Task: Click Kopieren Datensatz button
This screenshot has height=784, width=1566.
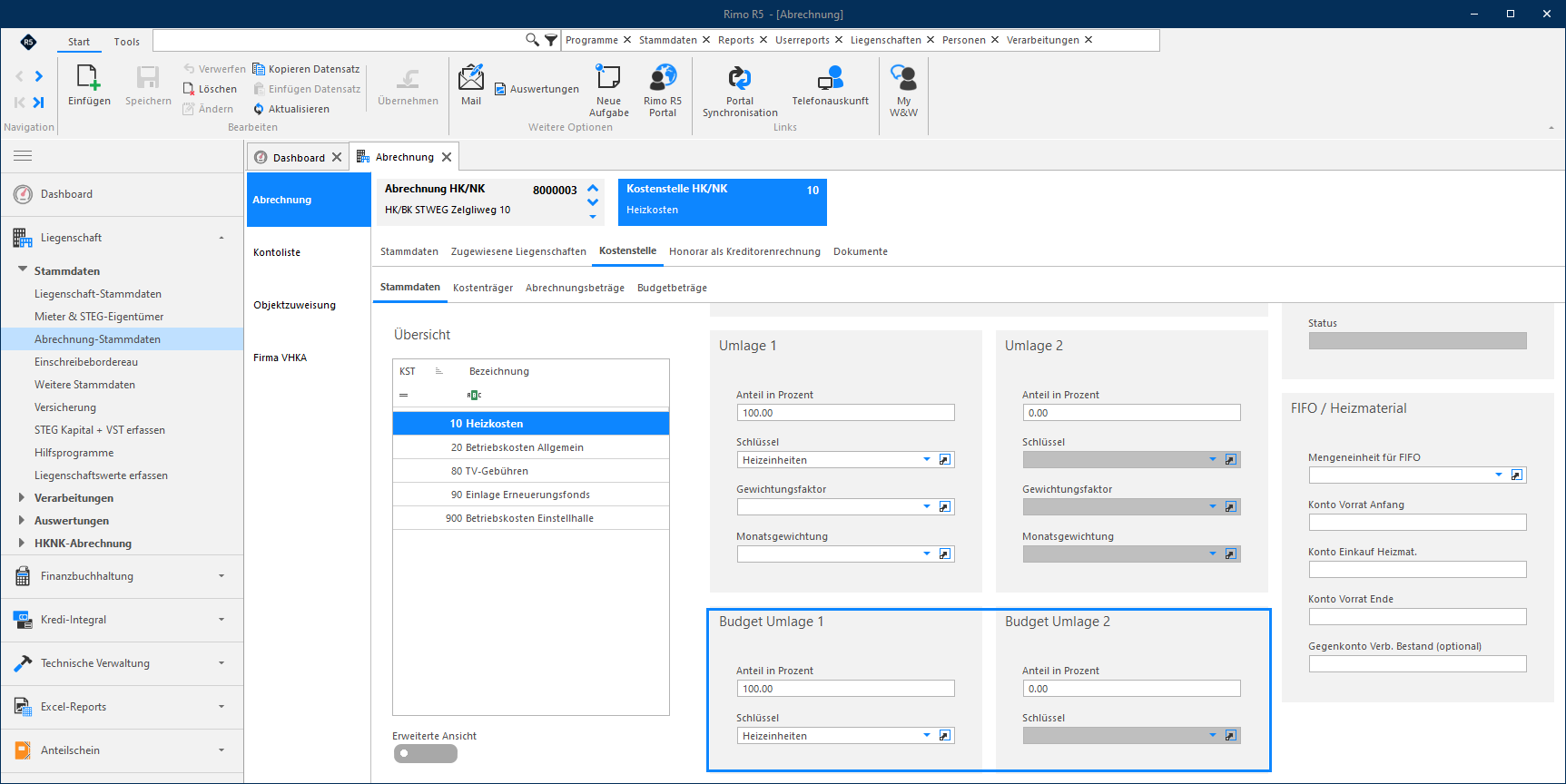Action: coord(306,69)
